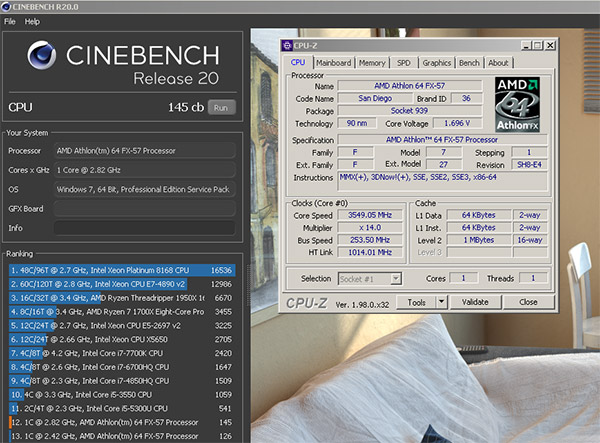Select ranking row 9 Core i7-4850HQ
600x443 pixels.
click(x=122, y=381)
